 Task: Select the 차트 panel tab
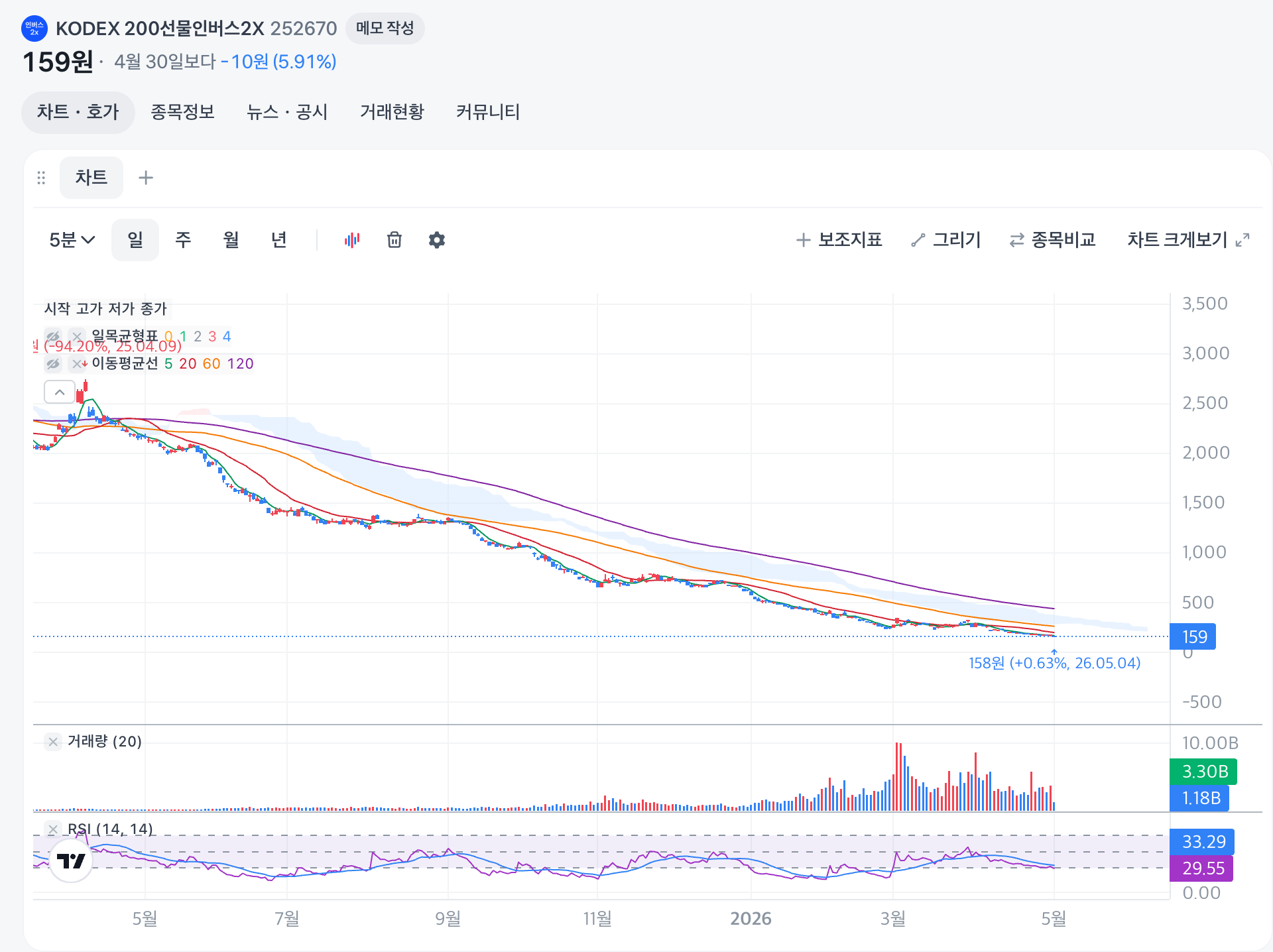click(91, 178)
